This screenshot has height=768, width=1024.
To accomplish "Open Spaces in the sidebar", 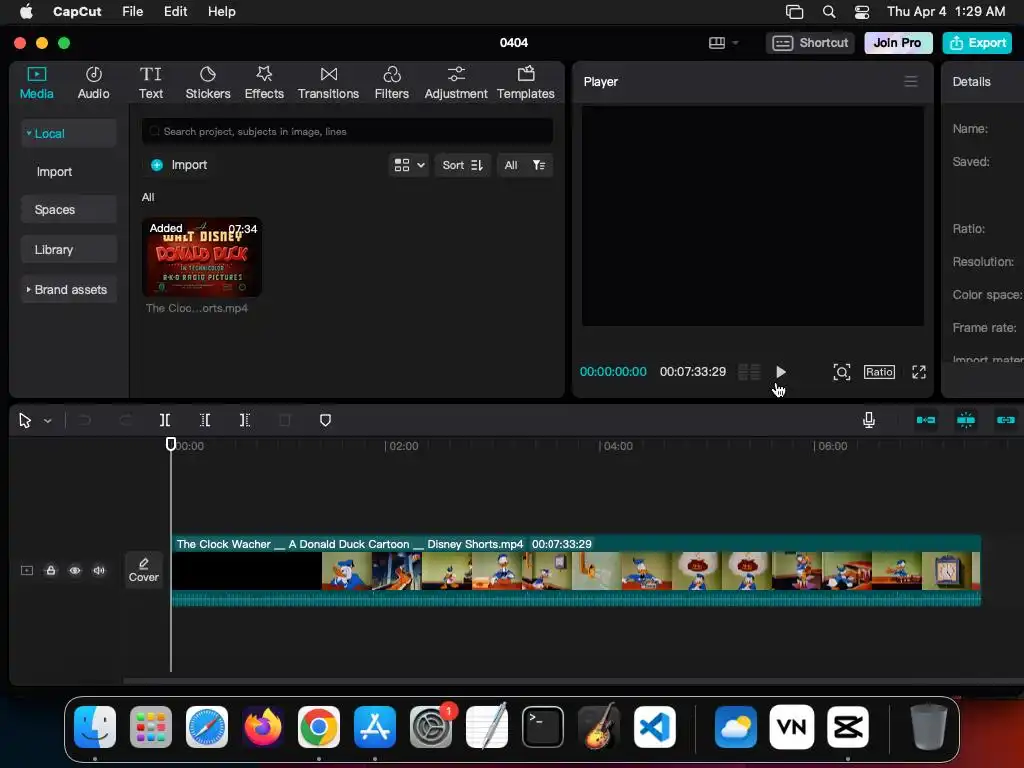I will 68,210.
